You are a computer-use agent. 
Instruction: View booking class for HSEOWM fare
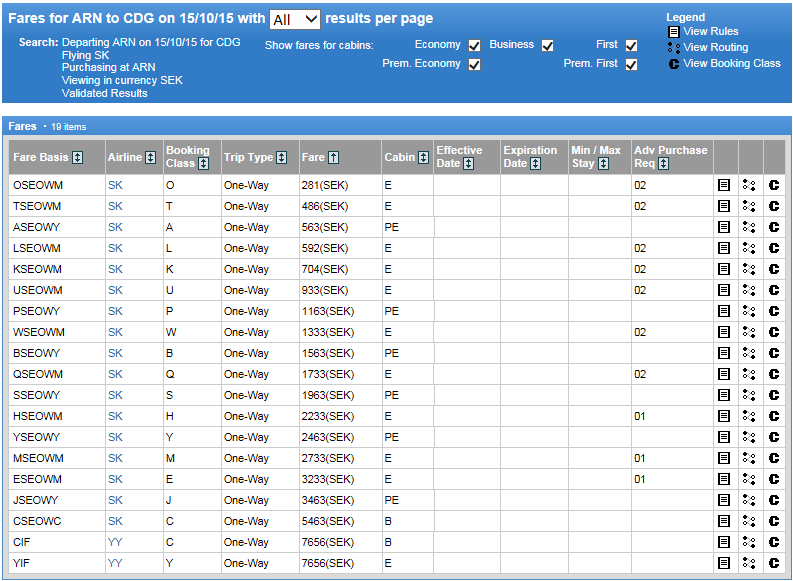pos(774,416)
